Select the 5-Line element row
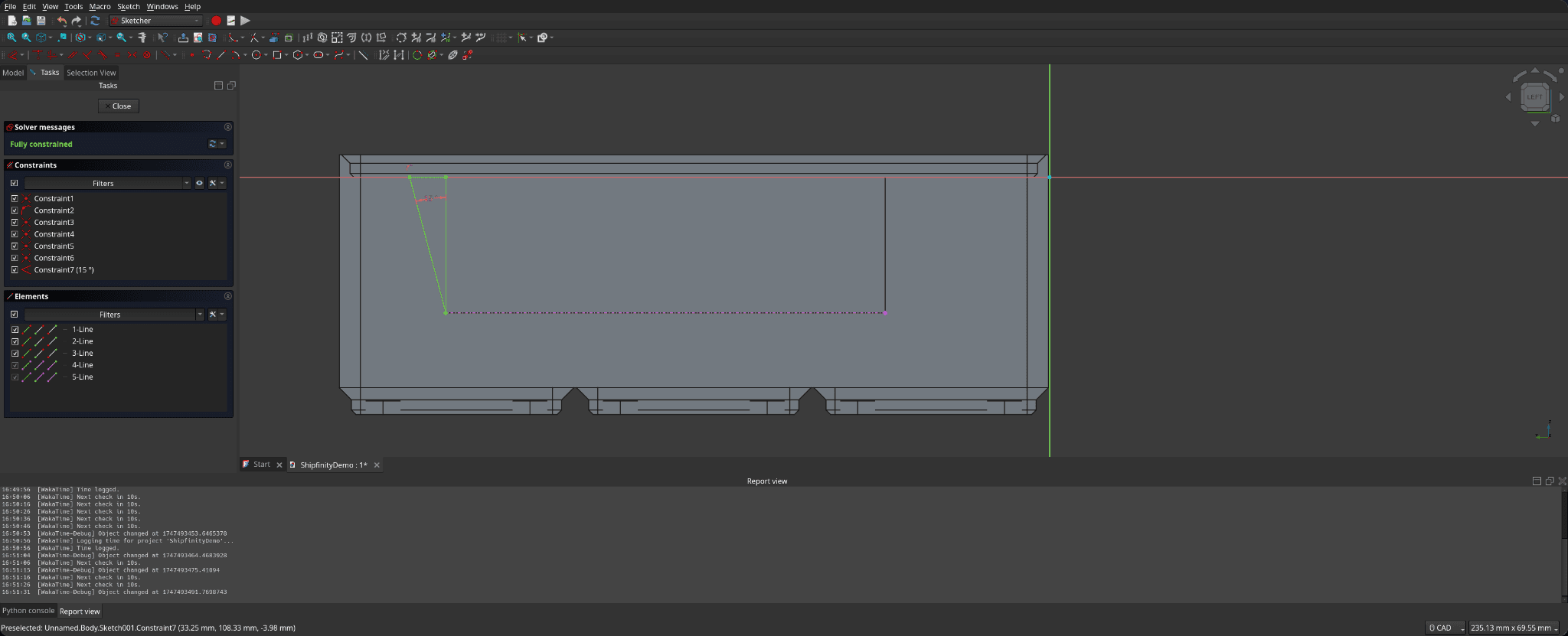 pos(119,377)
